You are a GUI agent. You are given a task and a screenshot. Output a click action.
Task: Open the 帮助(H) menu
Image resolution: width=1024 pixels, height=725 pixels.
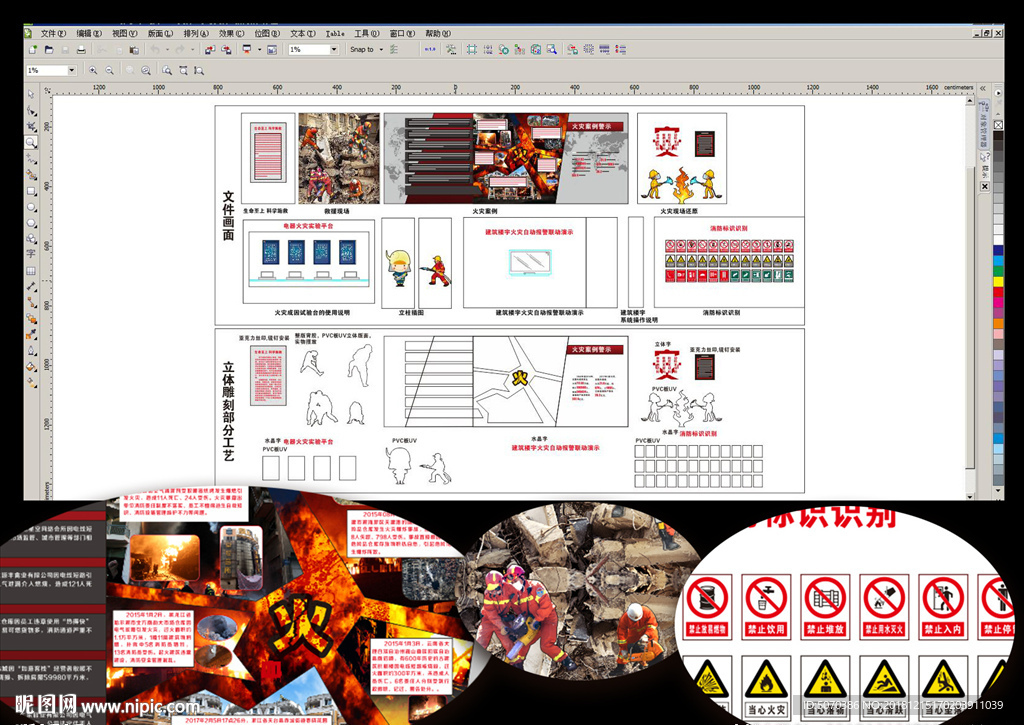[438, 33]
